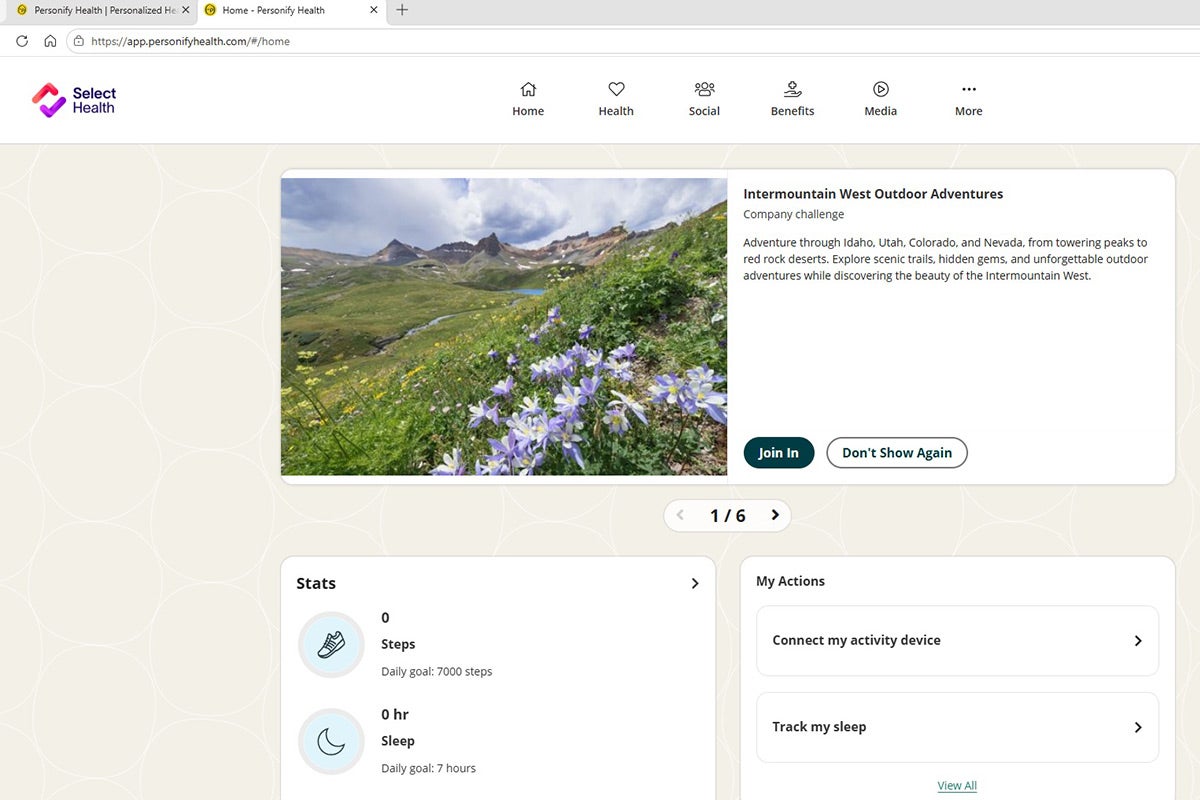Reload the page with browser refresh icon

(22, 41)
